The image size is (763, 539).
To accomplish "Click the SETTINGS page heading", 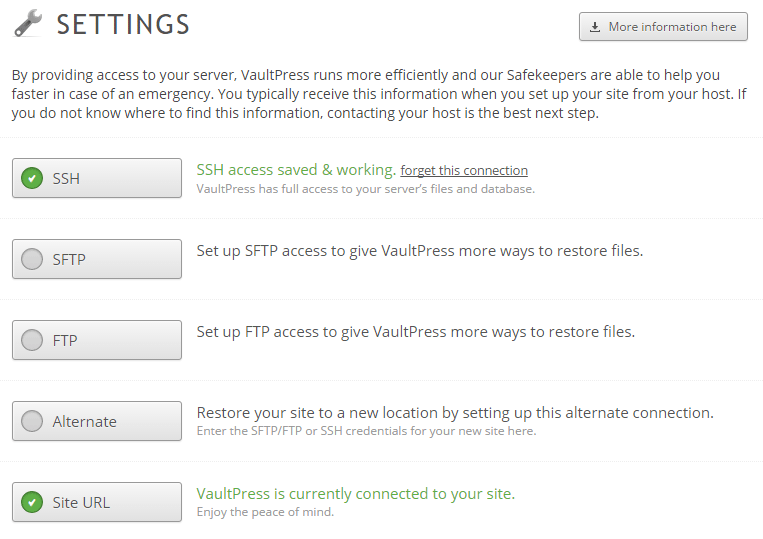I will tap(123, 24).
